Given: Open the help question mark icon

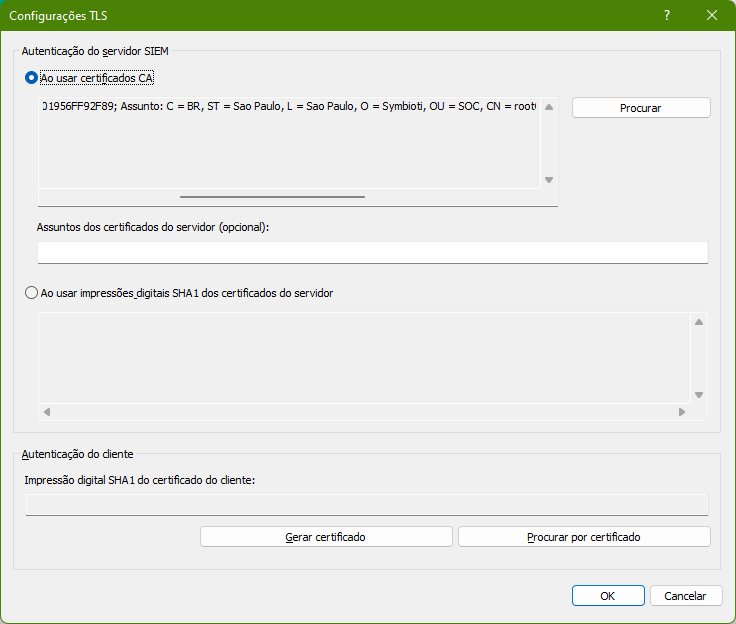Looking at the screenshot, I should point(667,15).
